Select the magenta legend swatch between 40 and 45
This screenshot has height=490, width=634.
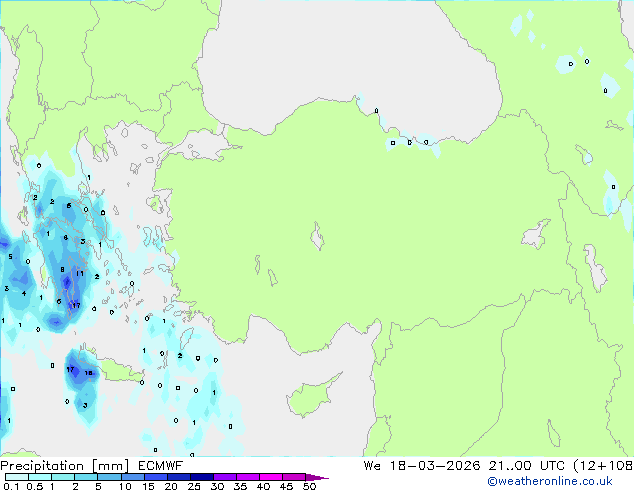[271, 477]
